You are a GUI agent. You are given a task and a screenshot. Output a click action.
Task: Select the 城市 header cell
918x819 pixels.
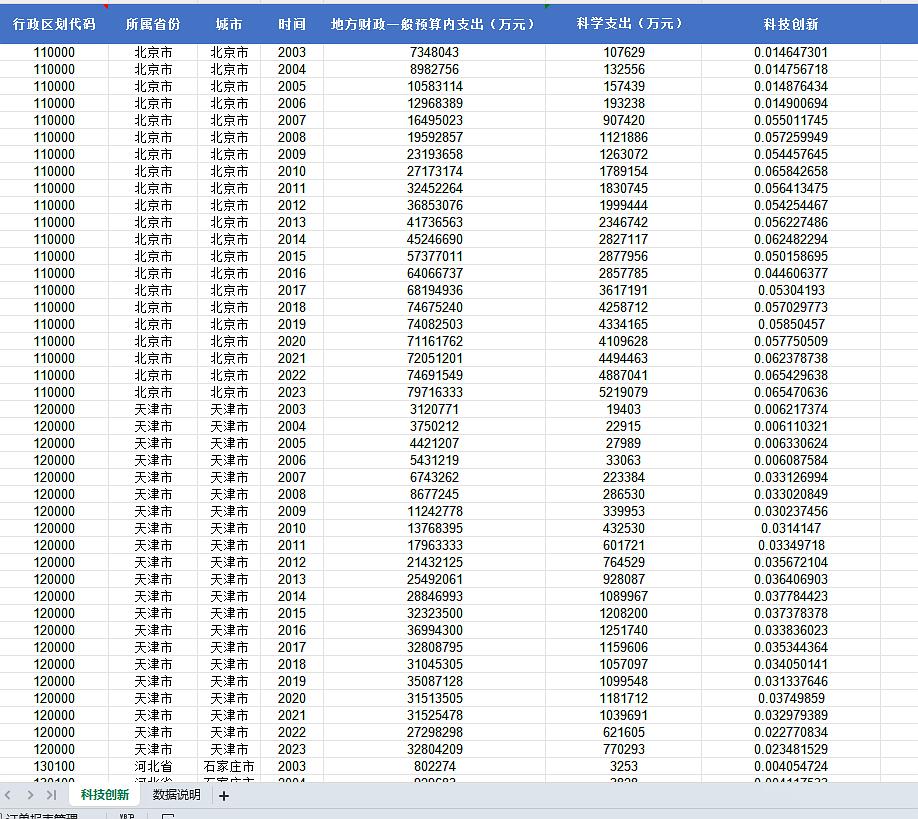click(x=229, y=24)
